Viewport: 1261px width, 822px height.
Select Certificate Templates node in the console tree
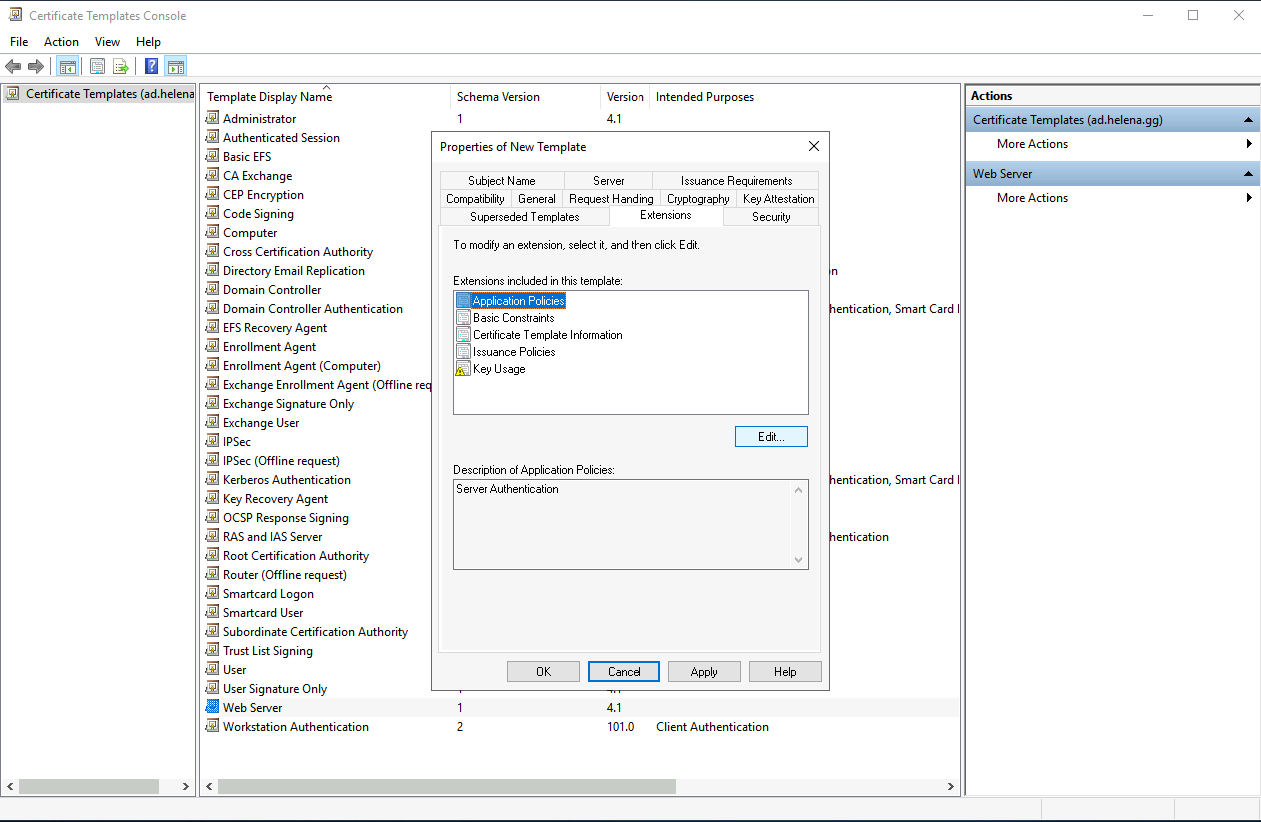point(98,94)
